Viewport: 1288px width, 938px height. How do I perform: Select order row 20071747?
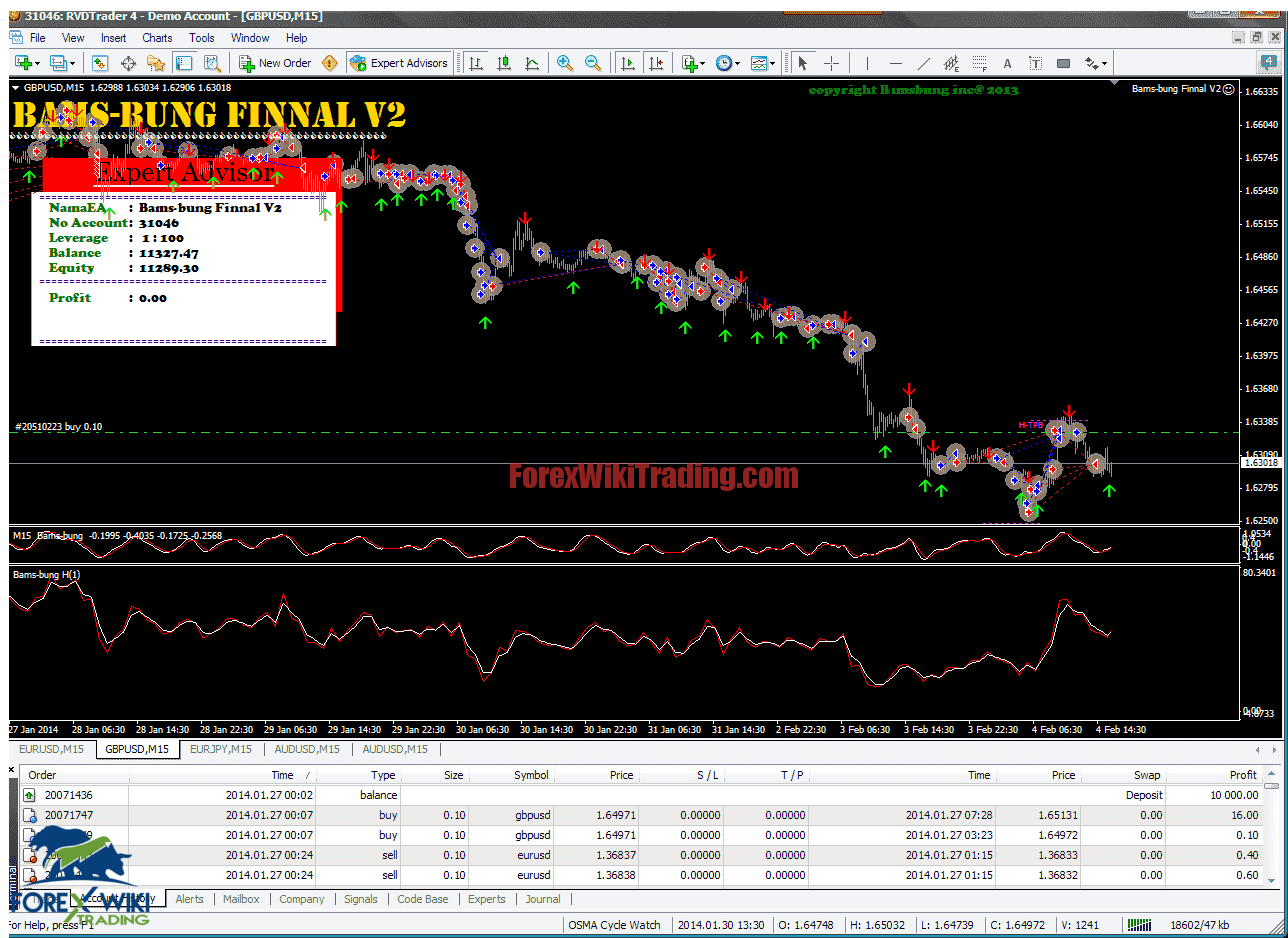tap(642, 815)
